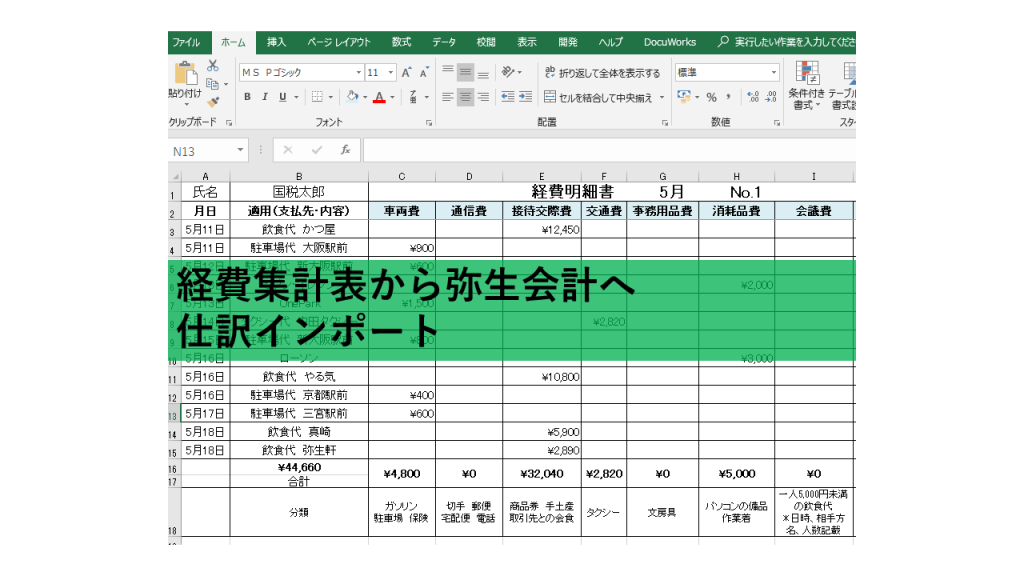Click the formula bar input field
The image size is (1024, 576).
coord(600,150)
